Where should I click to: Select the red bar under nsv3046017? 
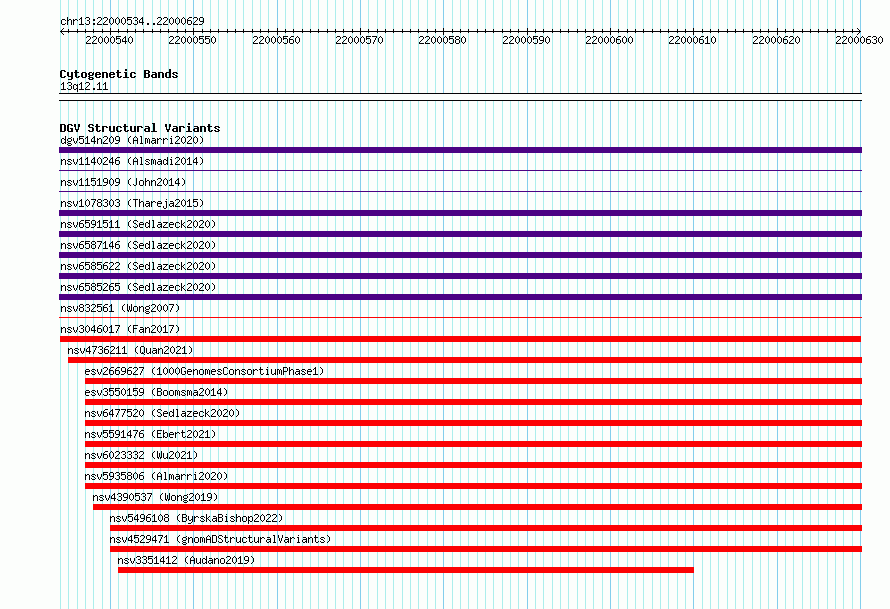click(460, 339)
